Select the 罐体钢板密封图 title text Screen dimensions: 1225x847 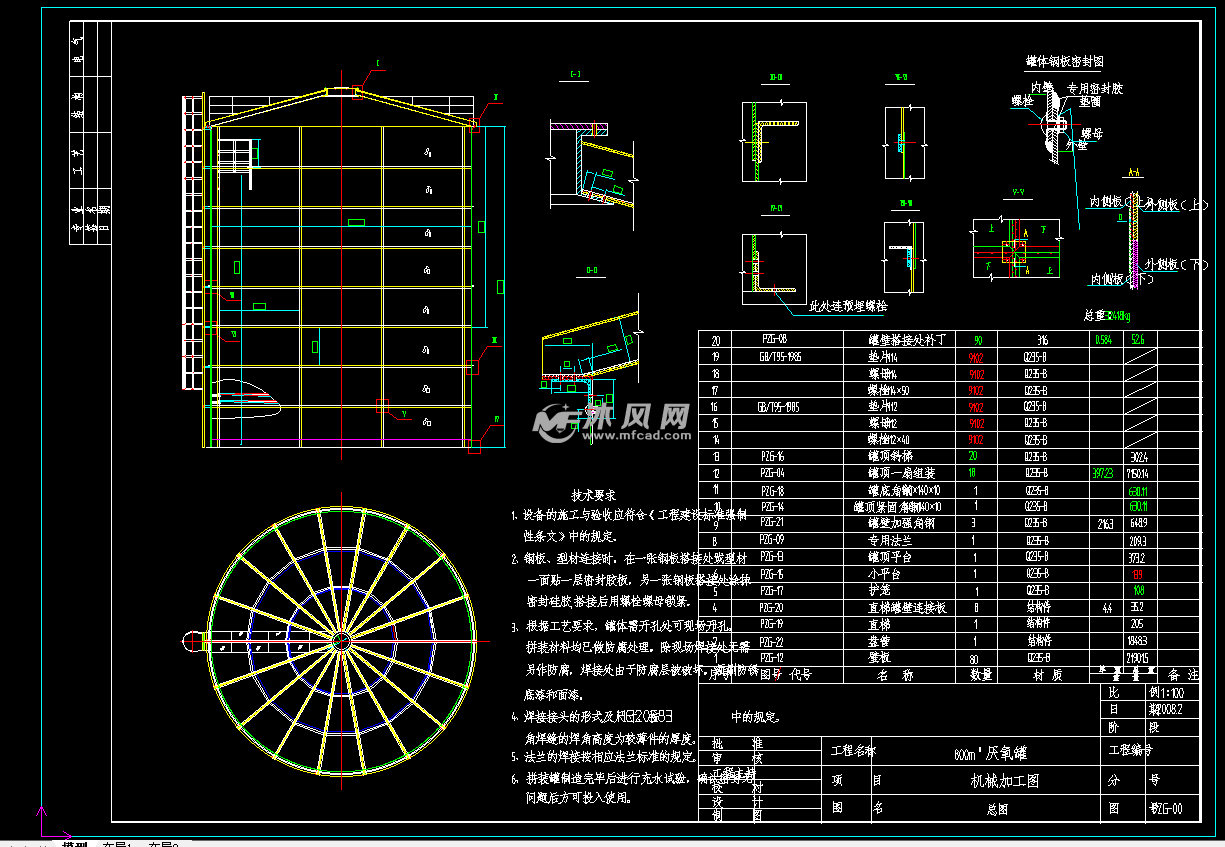tap(1065, 62)
